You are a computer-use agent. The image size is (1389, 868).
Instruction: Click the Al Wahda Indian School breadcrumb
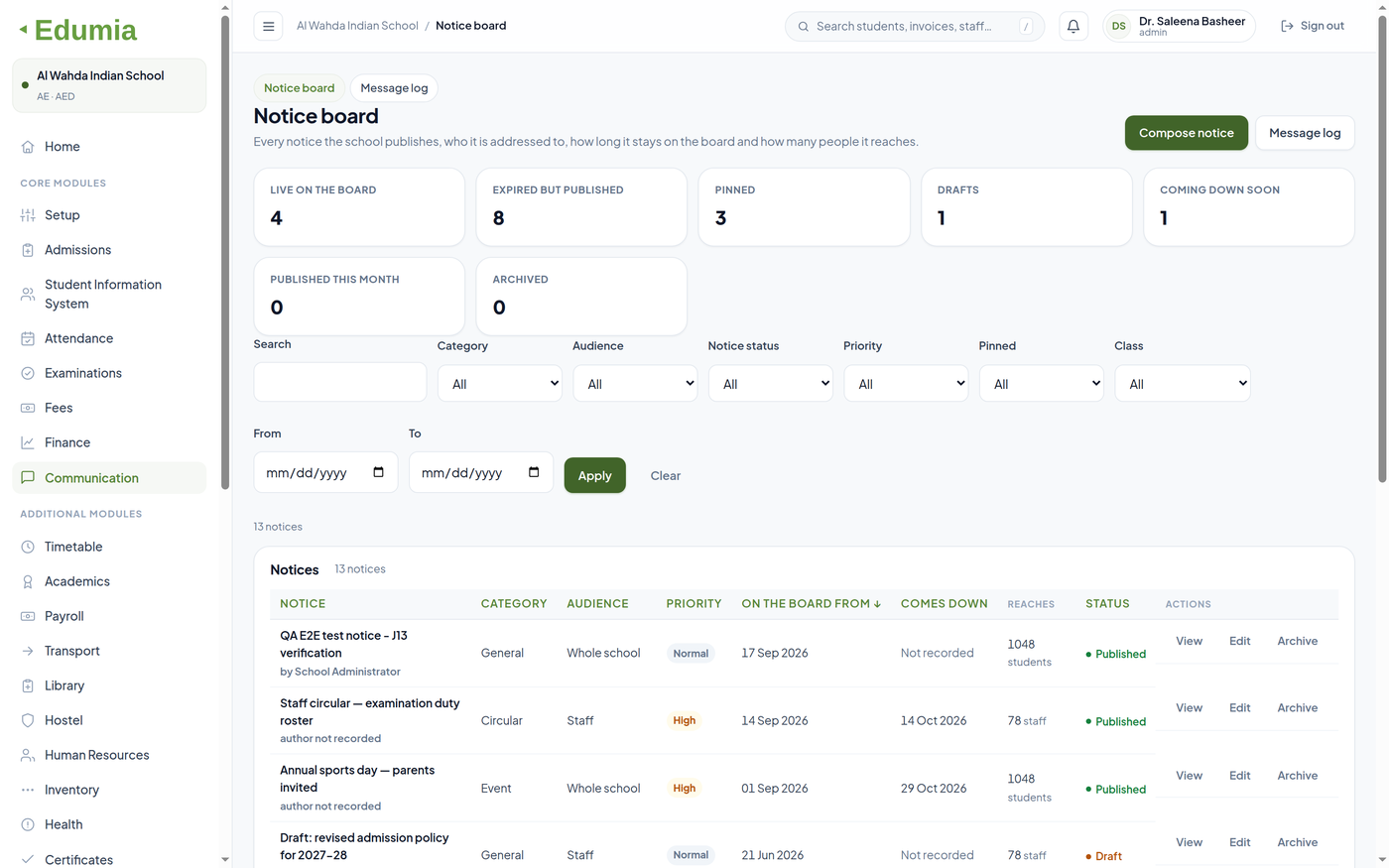click(357, 26)
